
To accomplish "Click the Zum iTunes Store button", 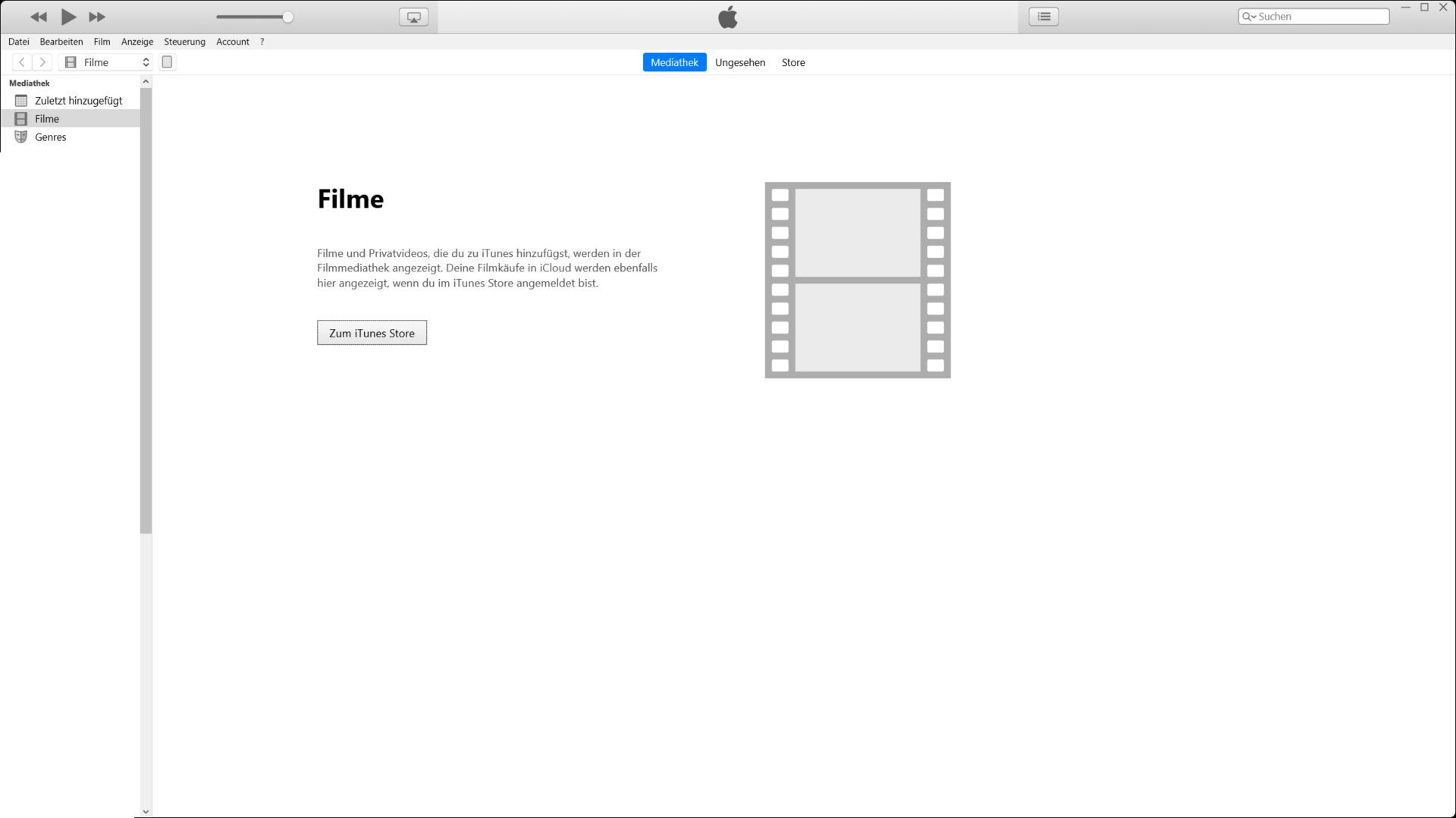I will (x=372, y=333).
